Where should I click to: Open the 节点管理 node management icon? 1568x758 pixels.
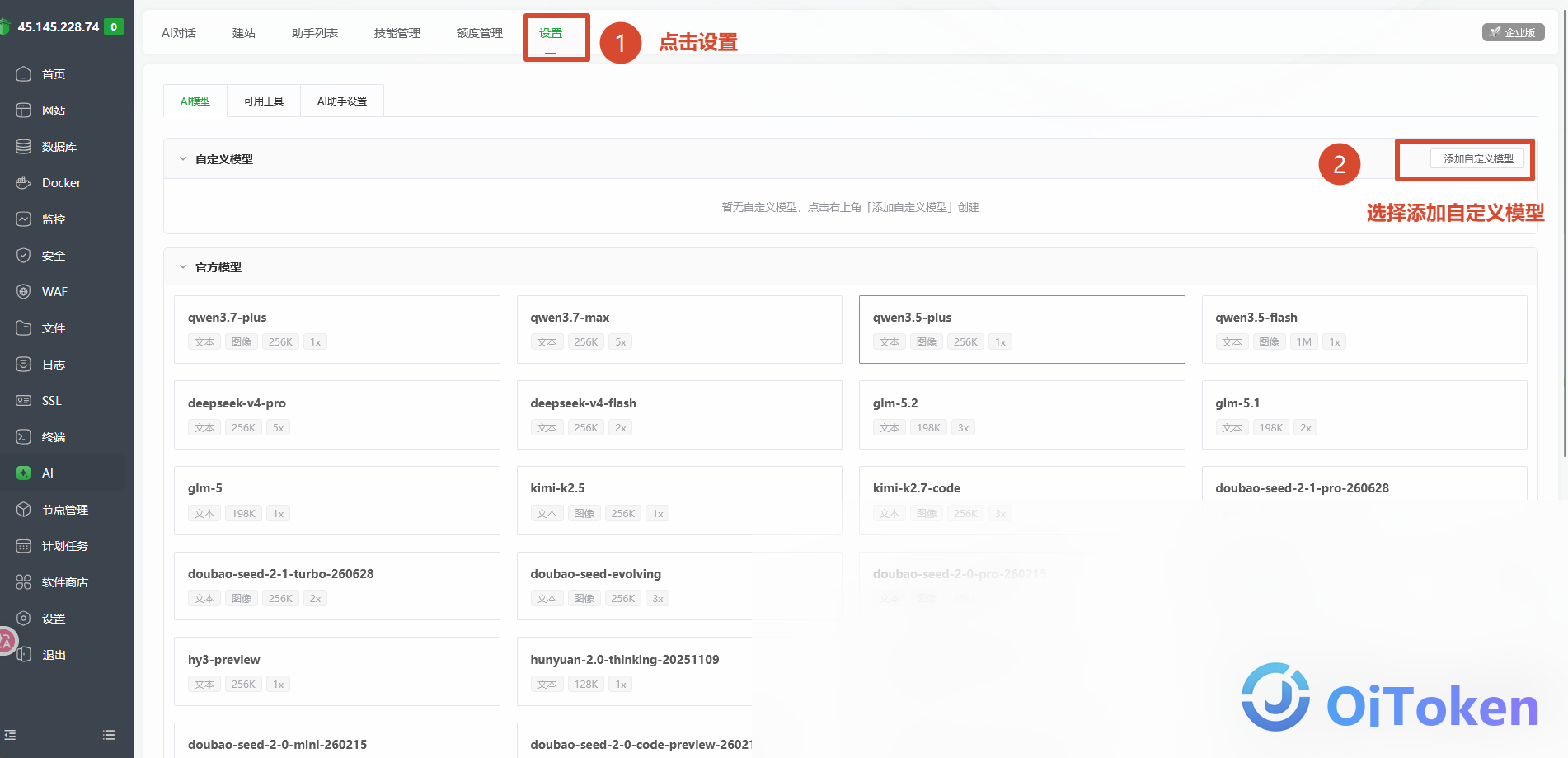(23, 510)
